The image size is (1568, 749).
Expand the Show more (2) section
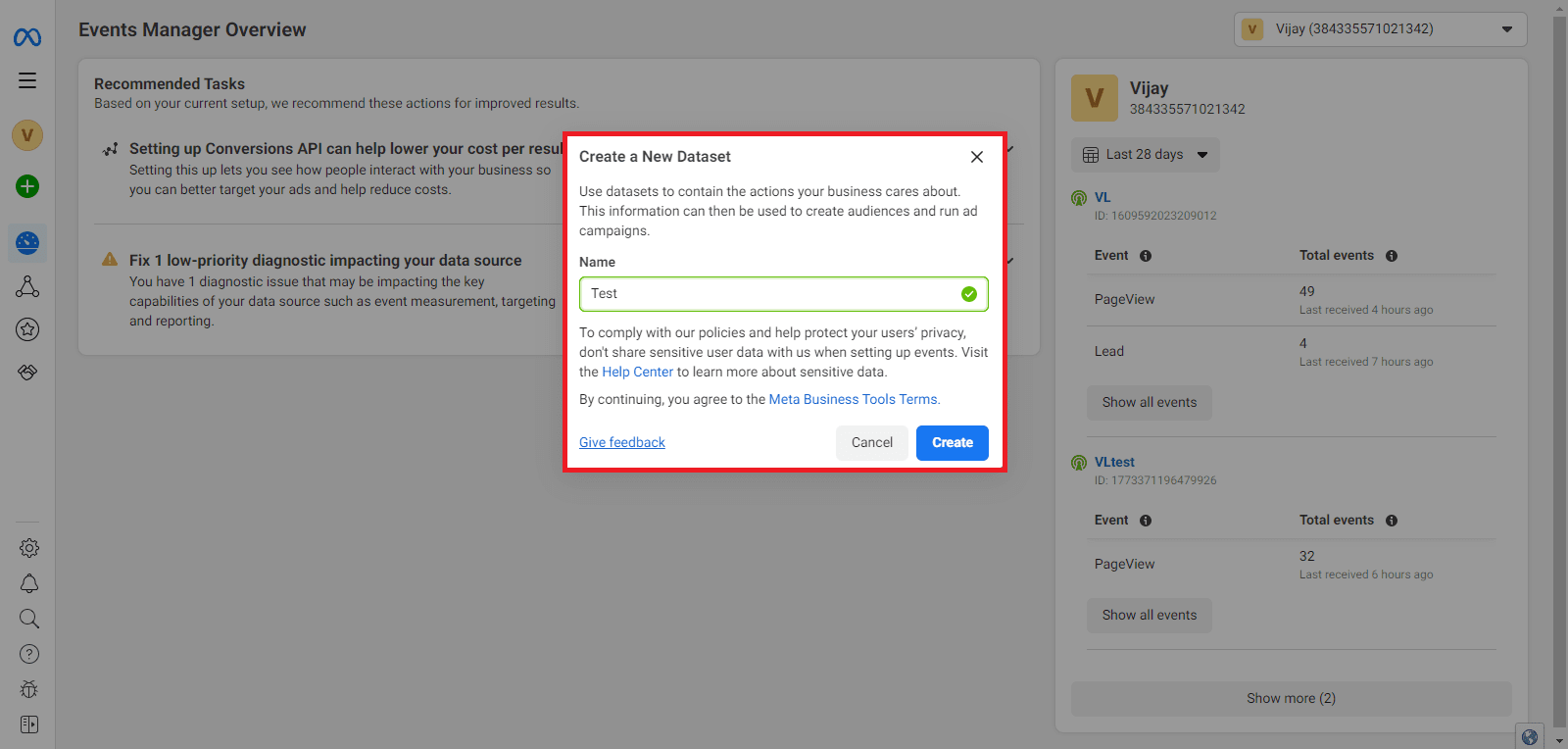pyautogui.click(x=1291, y=698)
